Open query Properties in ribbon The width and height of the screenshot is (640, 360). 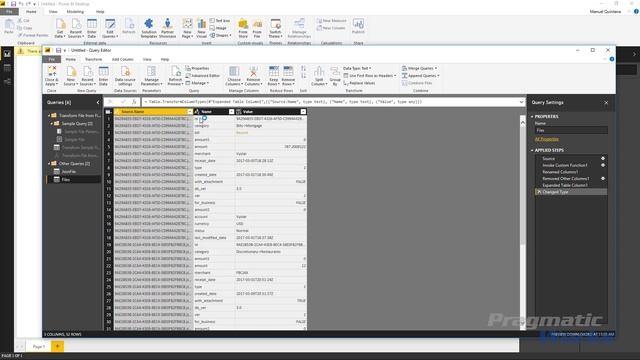[197, 68]
